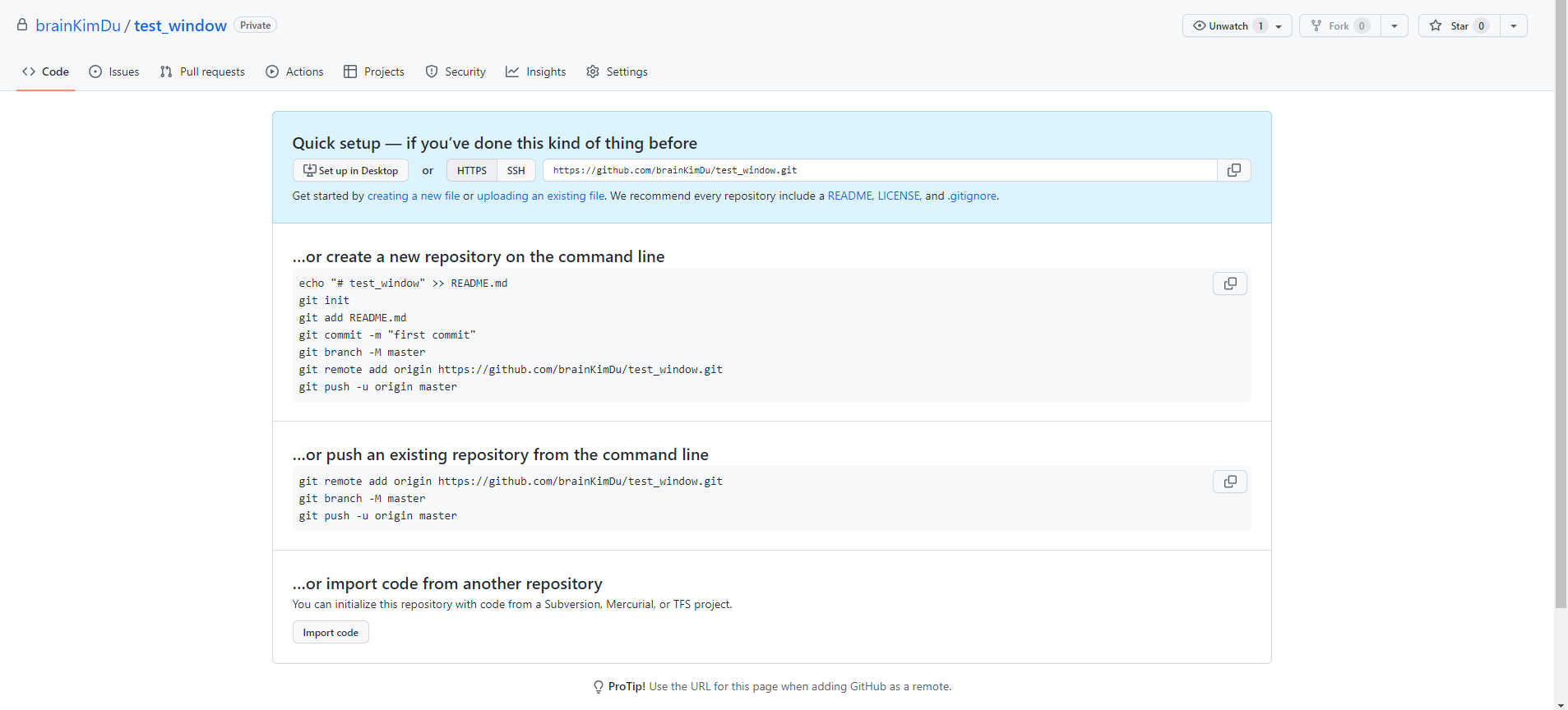Click the 'Private' repository badge
Viewport: 1568px width, 710px height.
(255, 25)
